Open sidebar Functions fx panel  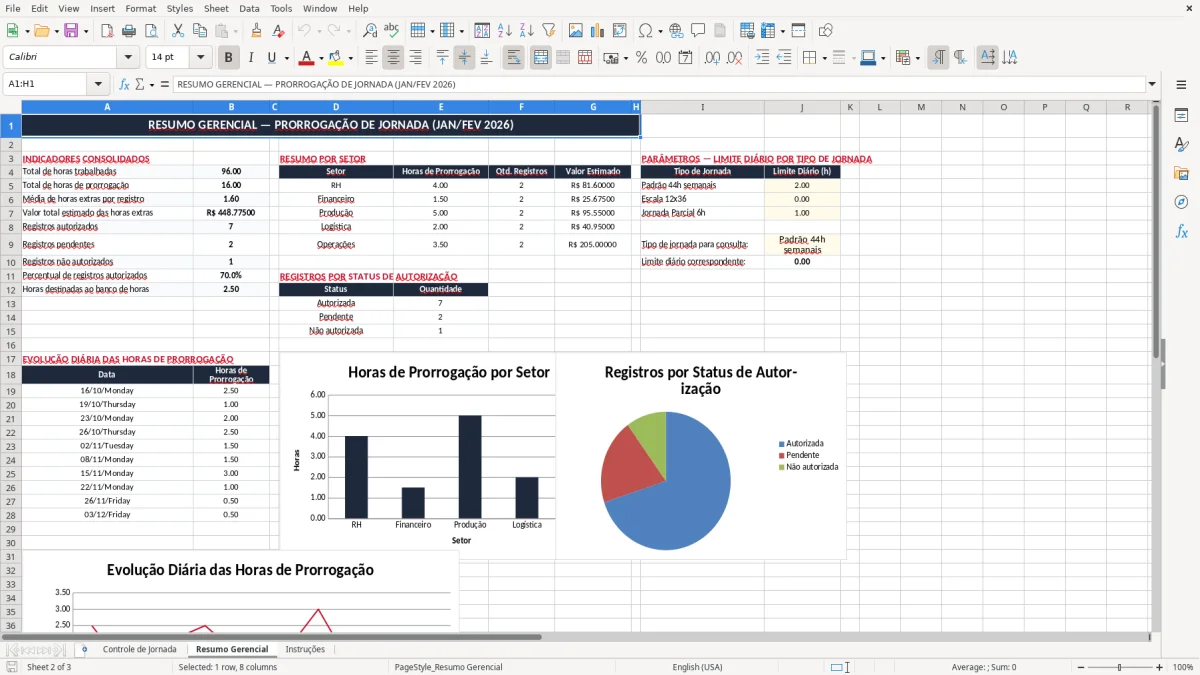1181,231
